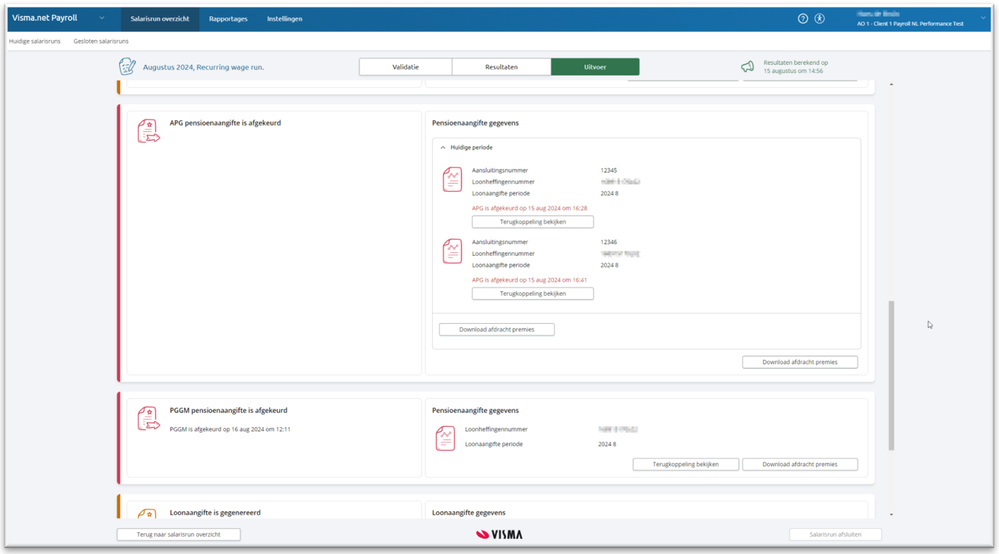Open the Visma.net Payroll app switcher dropdown
The width and height of the screenshot is (999, 554).
coord(101,18)
